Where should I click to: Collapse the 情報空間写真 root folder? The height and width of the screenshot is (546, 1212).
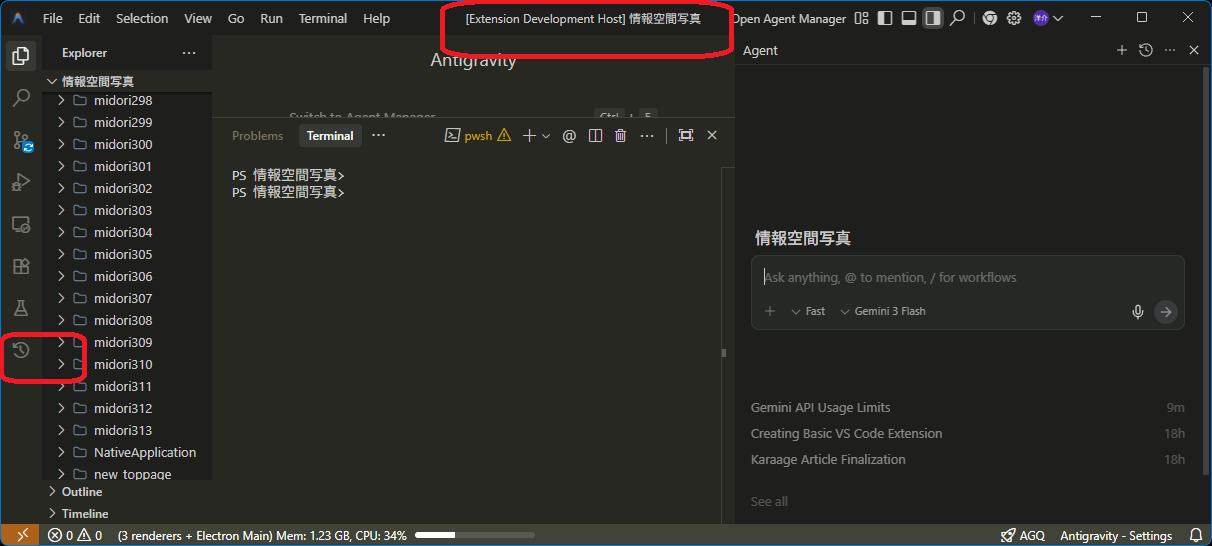click(x=126, y=81)
